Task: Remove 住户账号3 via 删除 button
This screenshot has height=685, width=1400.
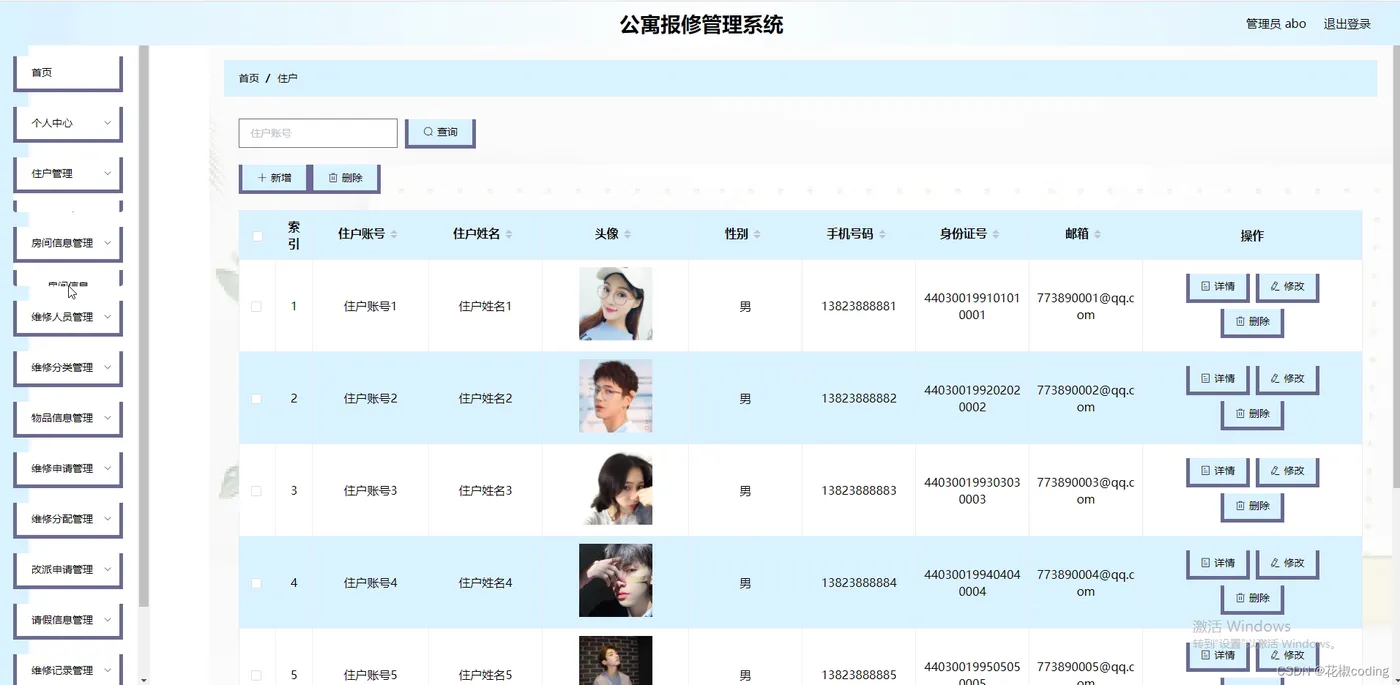Action: [1252, 506]
